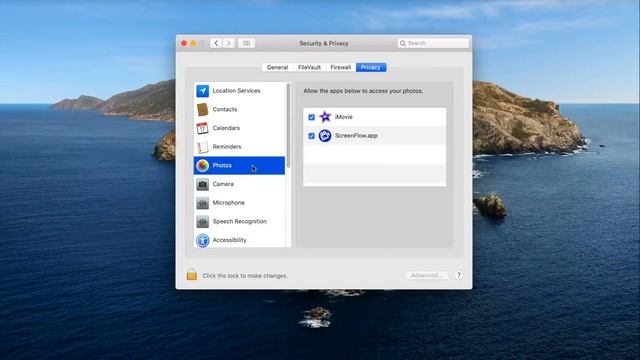This screenshot has height=360, width=640.
Task: Select the Reminders label
Action: [227, 147]
